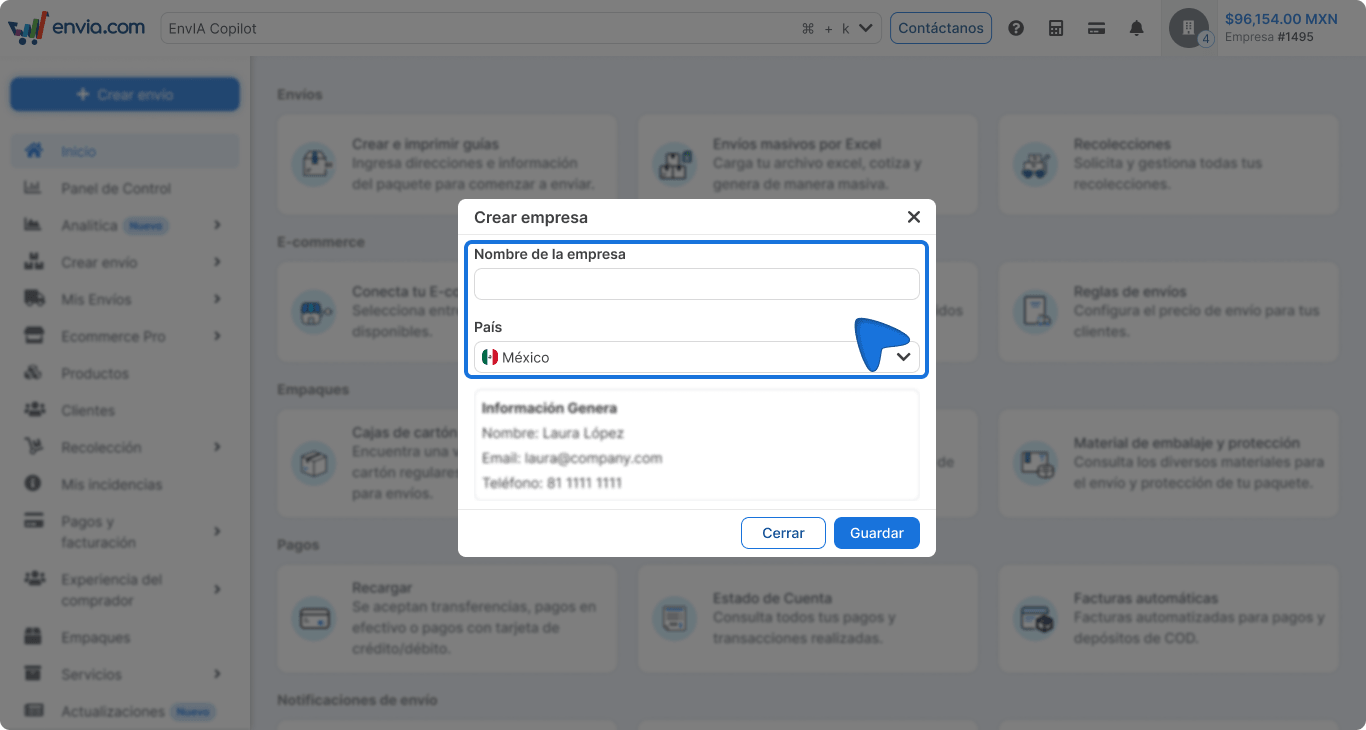The height and width of the screenshot is (730, 1366).
Task: Focus the Nombre de la empresa field
Action: click(x=696, y=284)
